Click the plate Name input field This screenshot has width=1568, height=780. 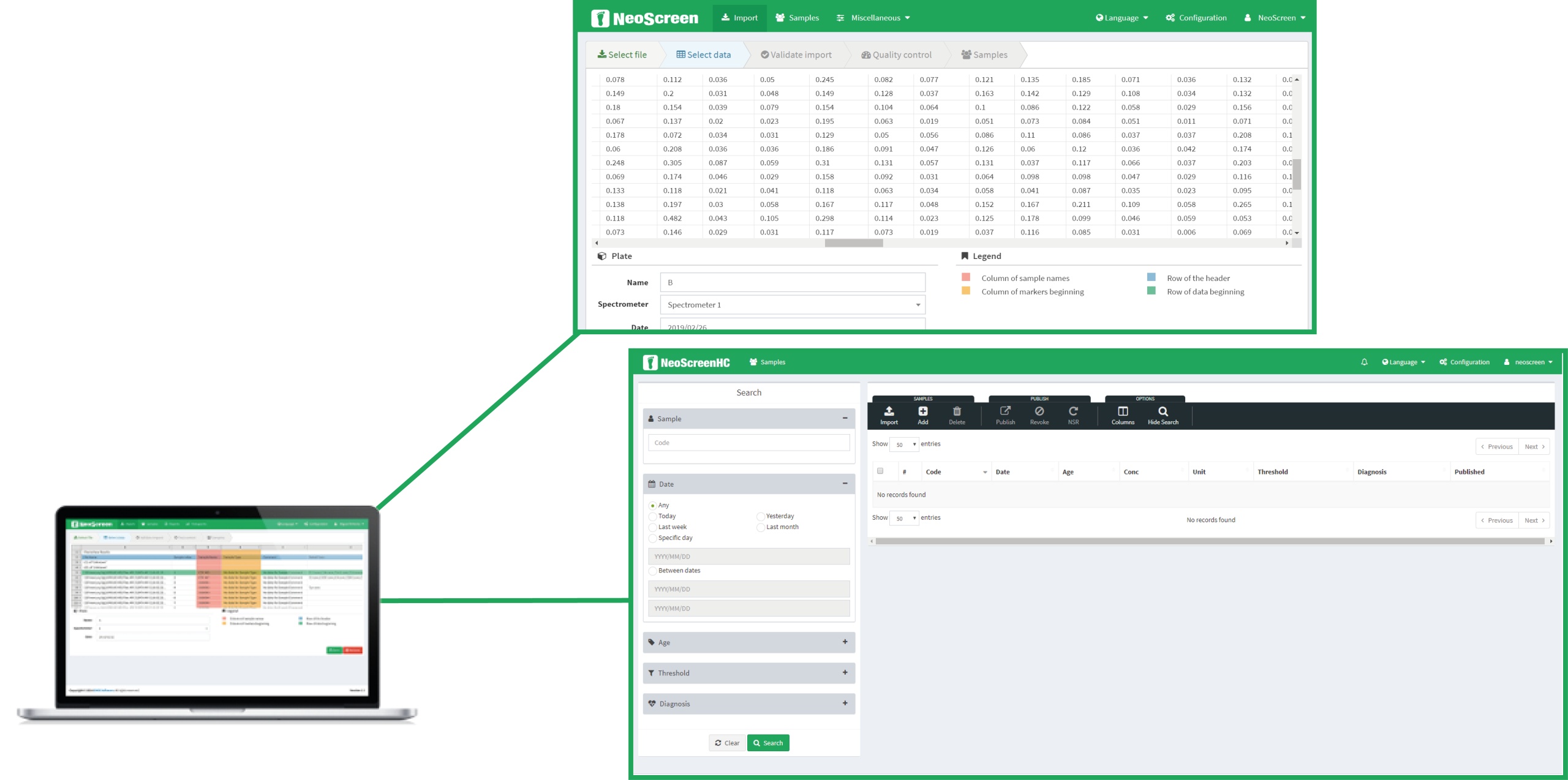pos(793,282)
